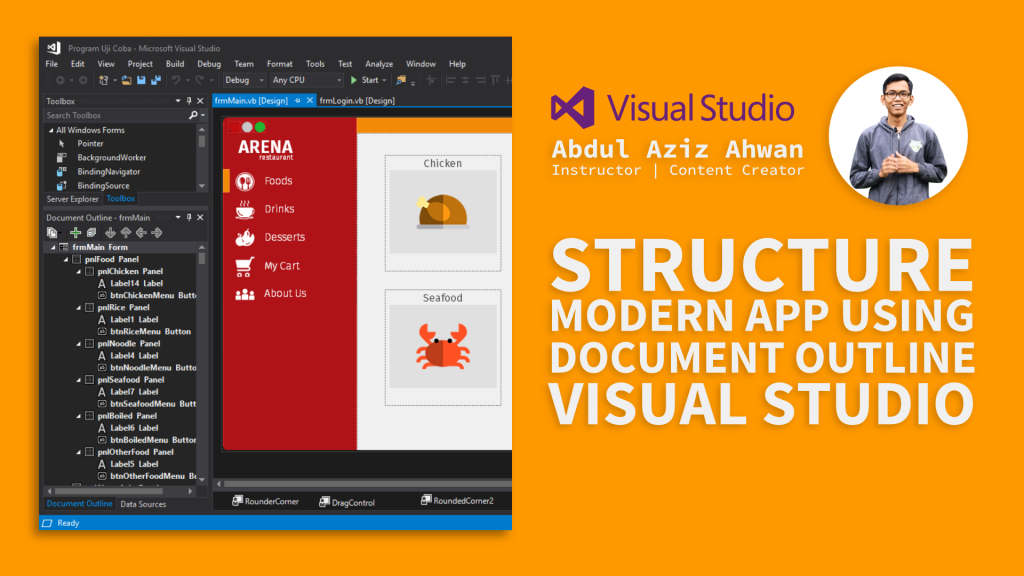Select the DragControl component in the tray
This screenshot has width=1024, height=576.
coord(347,502)
